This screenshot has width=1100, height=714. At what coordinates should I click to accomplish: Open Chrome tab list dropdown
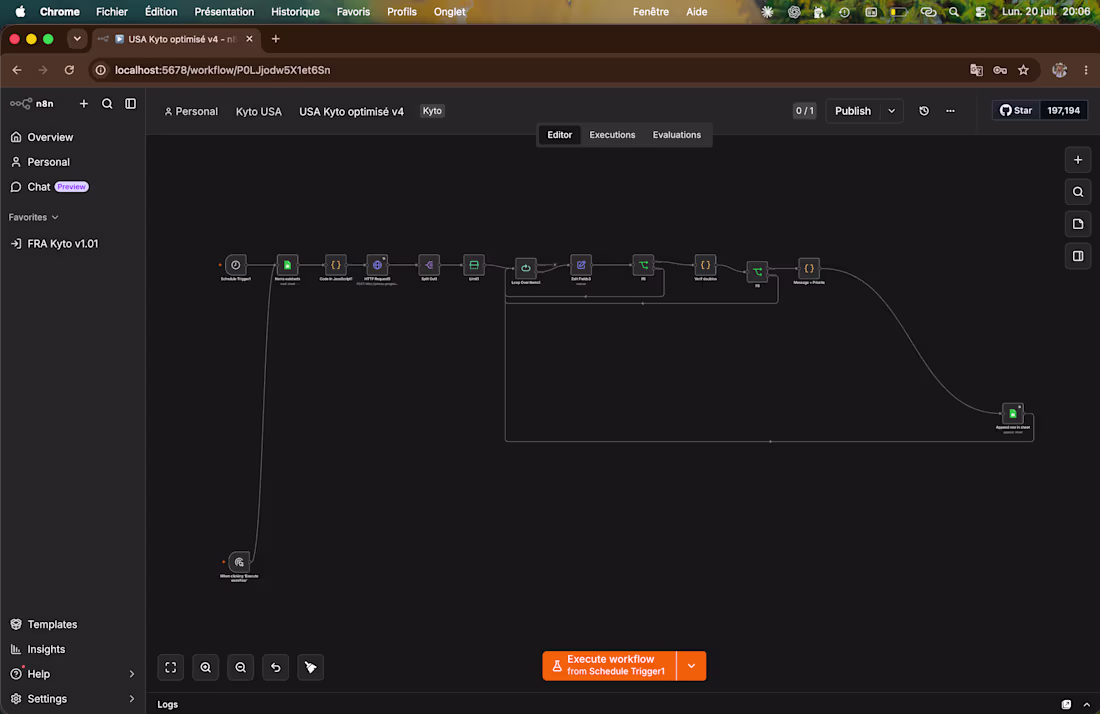pos(76,39)
